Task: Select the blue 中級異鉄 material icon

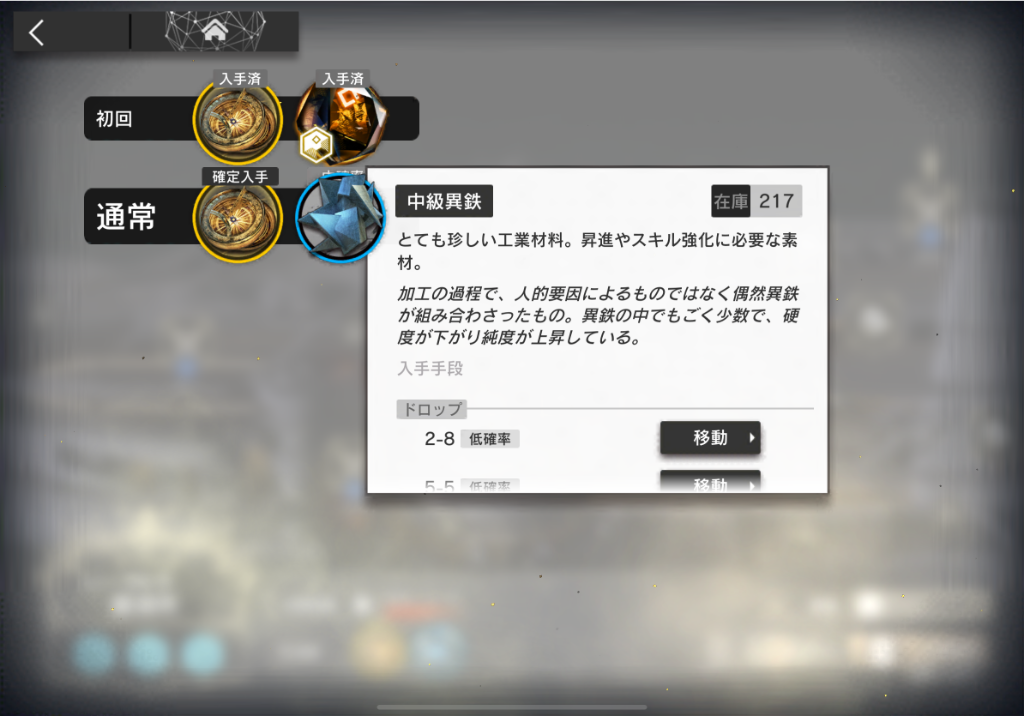Action: coord(340,218)
